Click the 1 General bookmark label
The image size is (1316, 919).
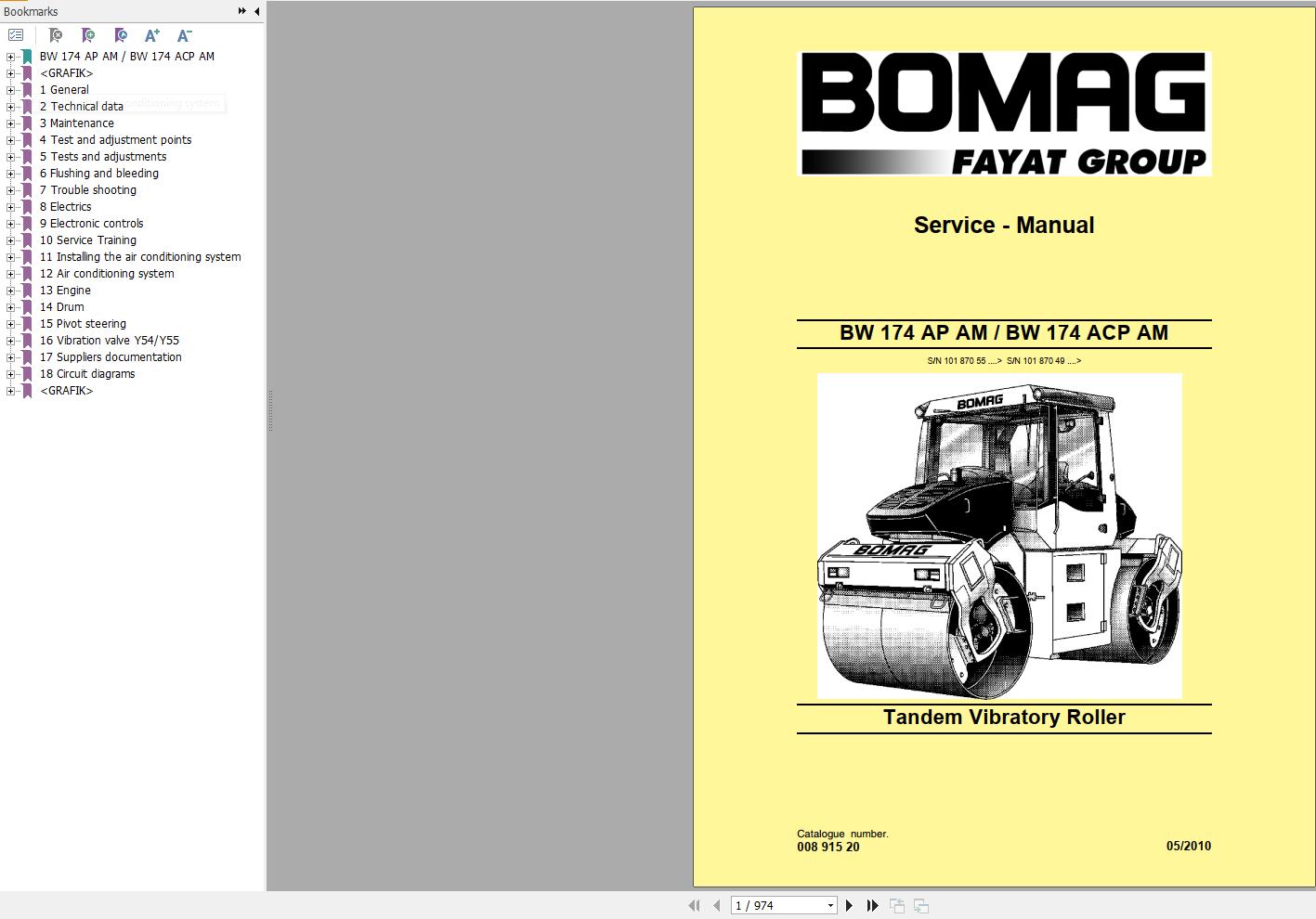64,90
